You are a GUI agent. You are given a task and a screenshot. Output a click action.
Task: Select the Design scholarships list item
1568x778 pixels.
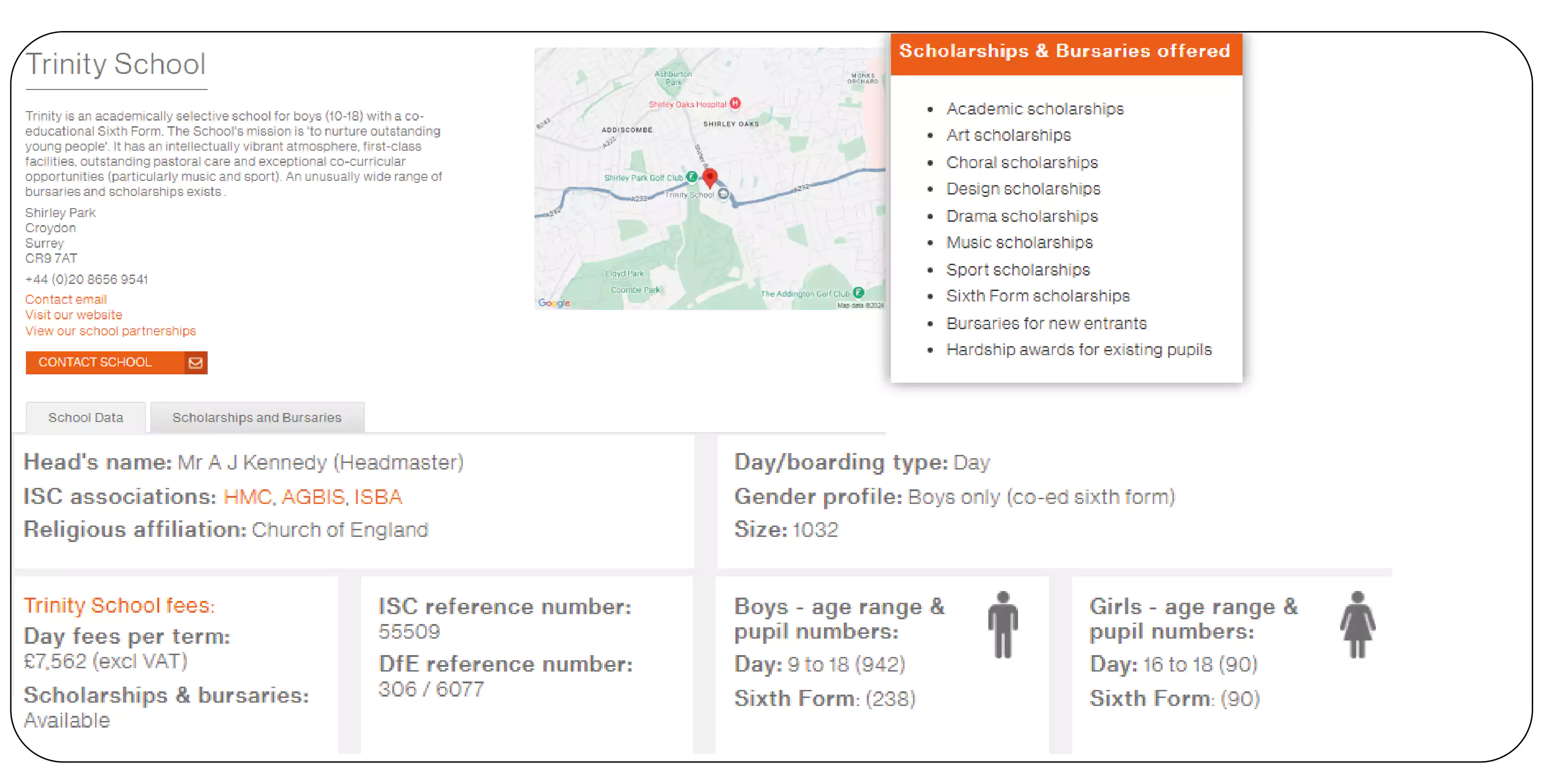pos(1023,189)
